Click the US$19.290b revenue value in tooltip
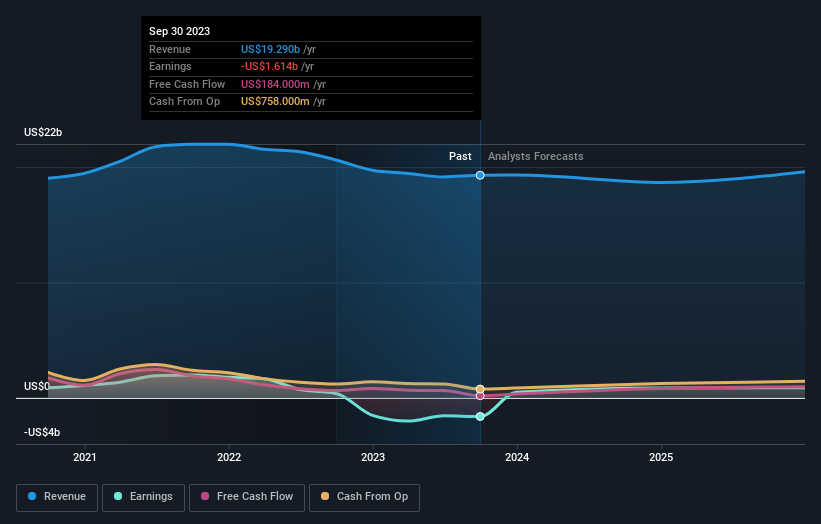 point(270,49)
